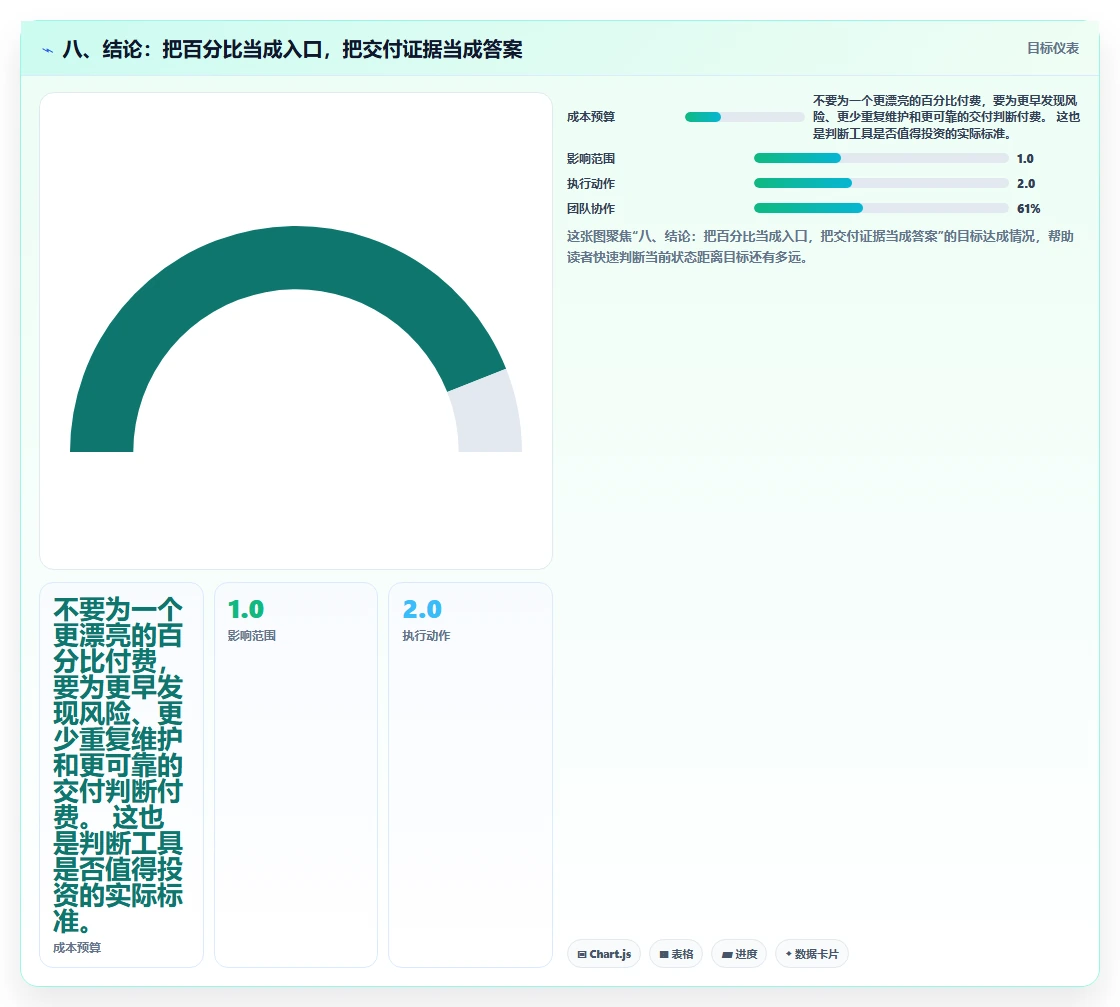Click the description paragraph starting 这张图聚焦
This screenshot has width=1120, height=1007.
click(820, 246)
